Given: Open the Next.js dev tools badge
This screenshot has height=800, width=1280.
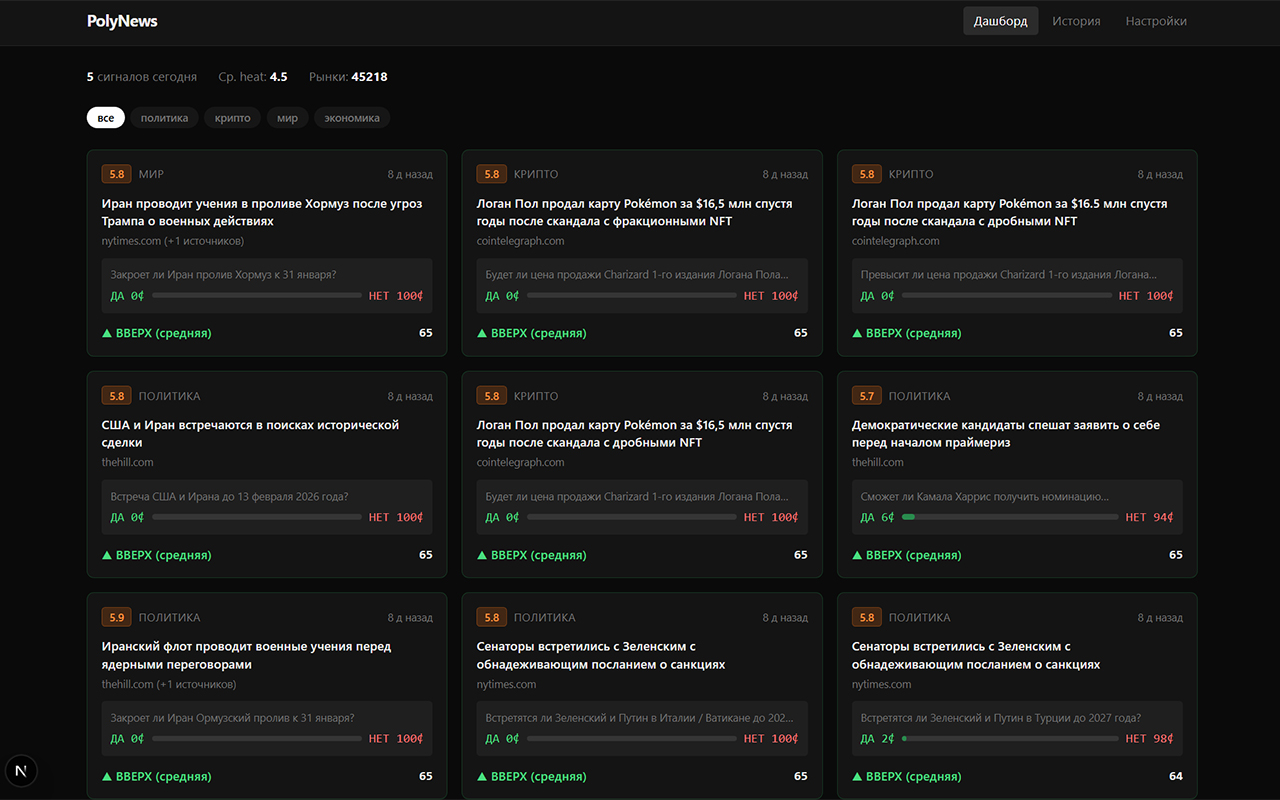Looking at the screenshot, I should [21, 770].
